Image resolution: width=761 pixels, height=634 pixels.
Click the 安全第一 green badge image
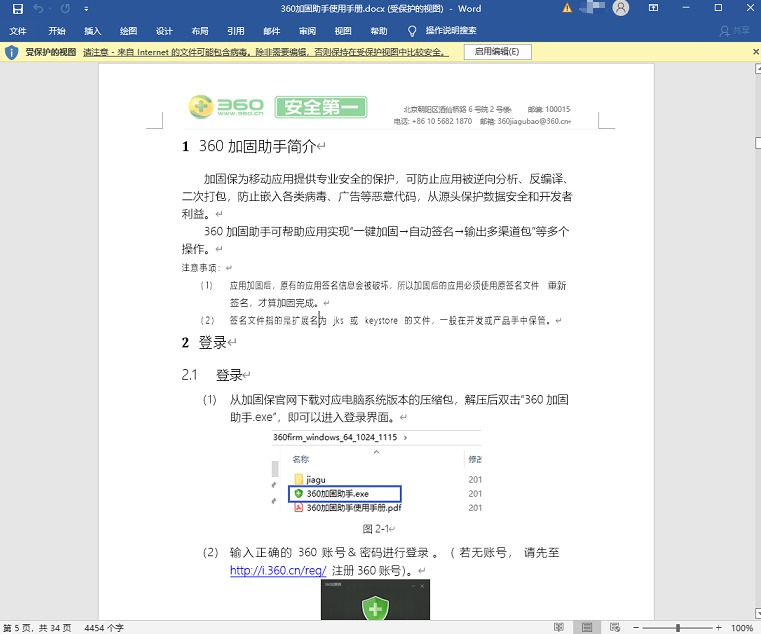coord(321,107)
